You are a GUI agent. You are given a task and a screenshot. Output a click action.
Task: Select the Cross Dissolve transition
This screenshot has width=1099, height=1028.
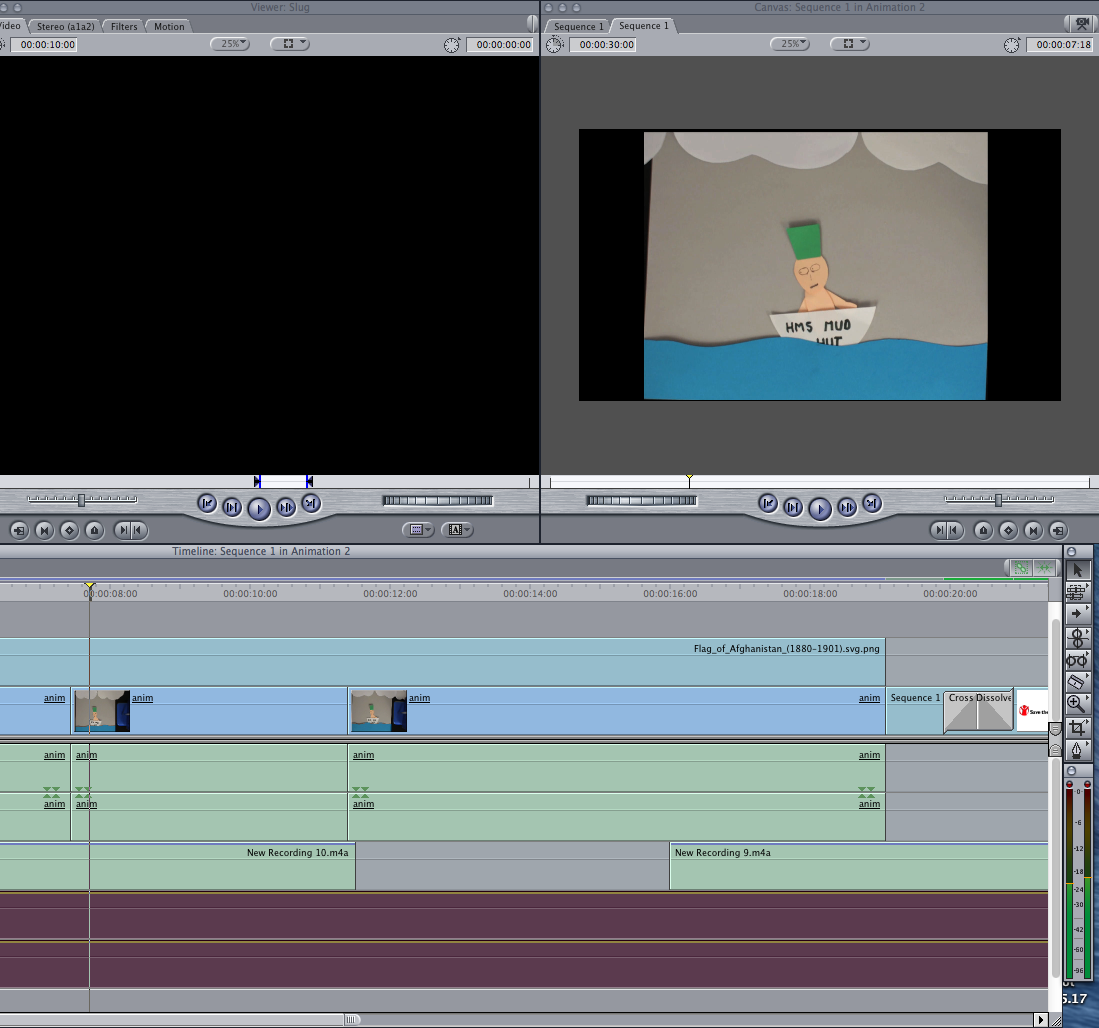point(978,711)
